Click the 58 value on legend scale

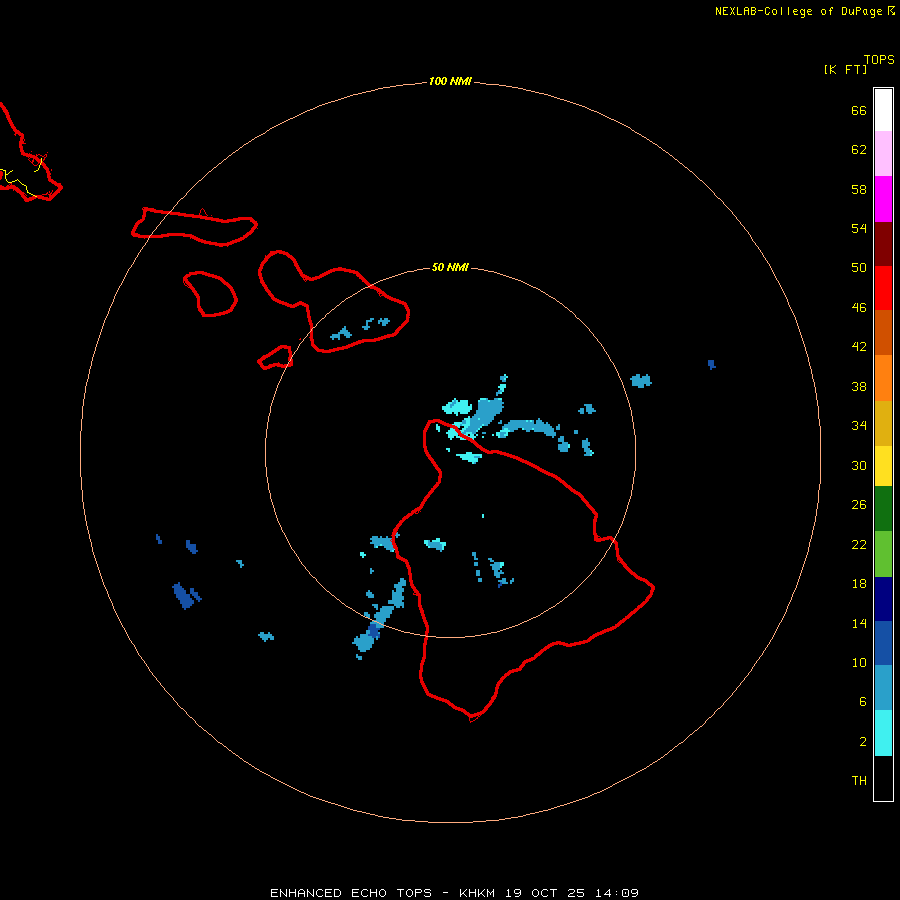[859, 189]
